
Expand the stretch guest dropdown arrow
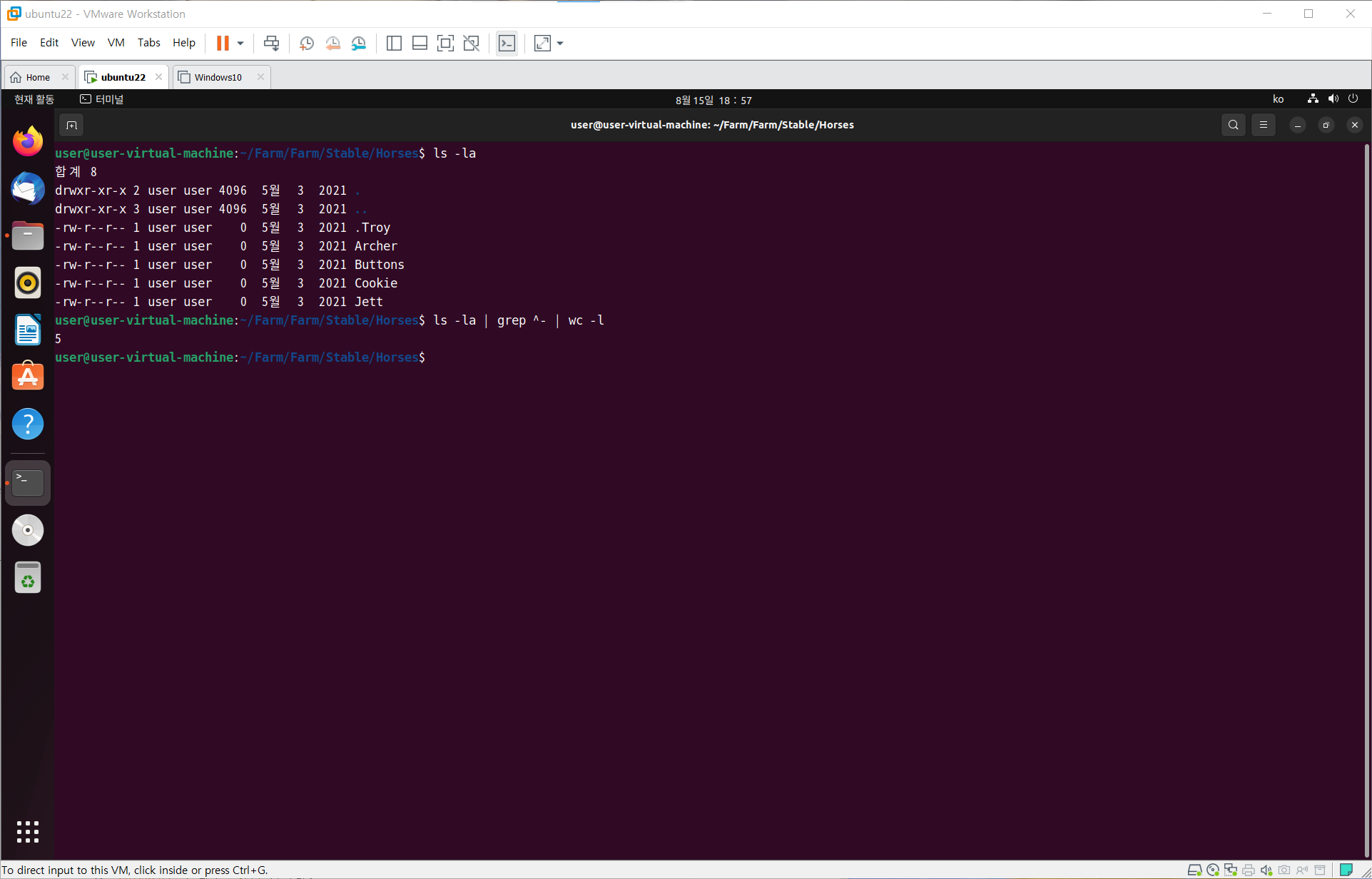560,44
